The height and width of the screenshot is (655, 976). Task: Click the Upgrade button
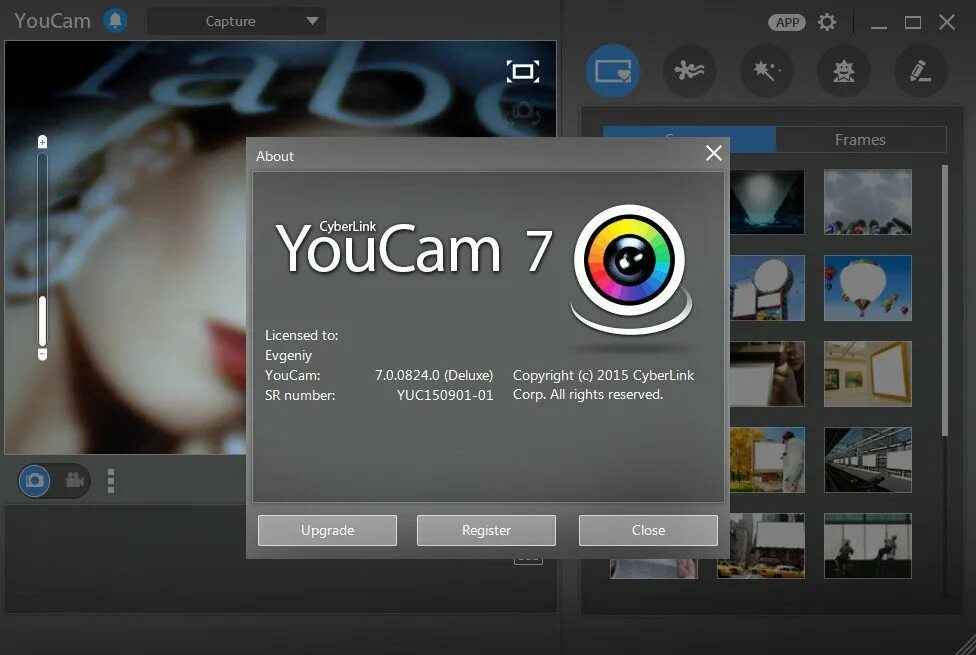point(327,530)
